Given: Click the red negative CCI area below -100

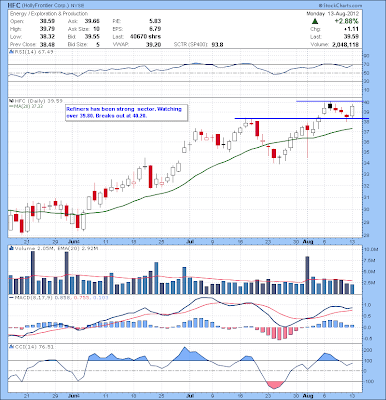Looking at the screenshot, I should click(276, 385).
